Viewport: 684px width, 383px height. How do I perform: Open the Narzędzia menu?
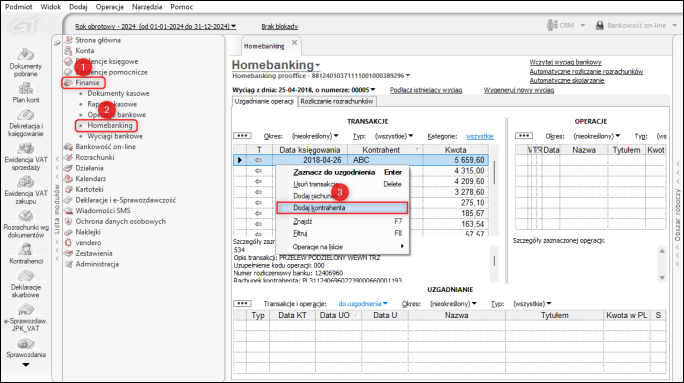coord(147,7)
